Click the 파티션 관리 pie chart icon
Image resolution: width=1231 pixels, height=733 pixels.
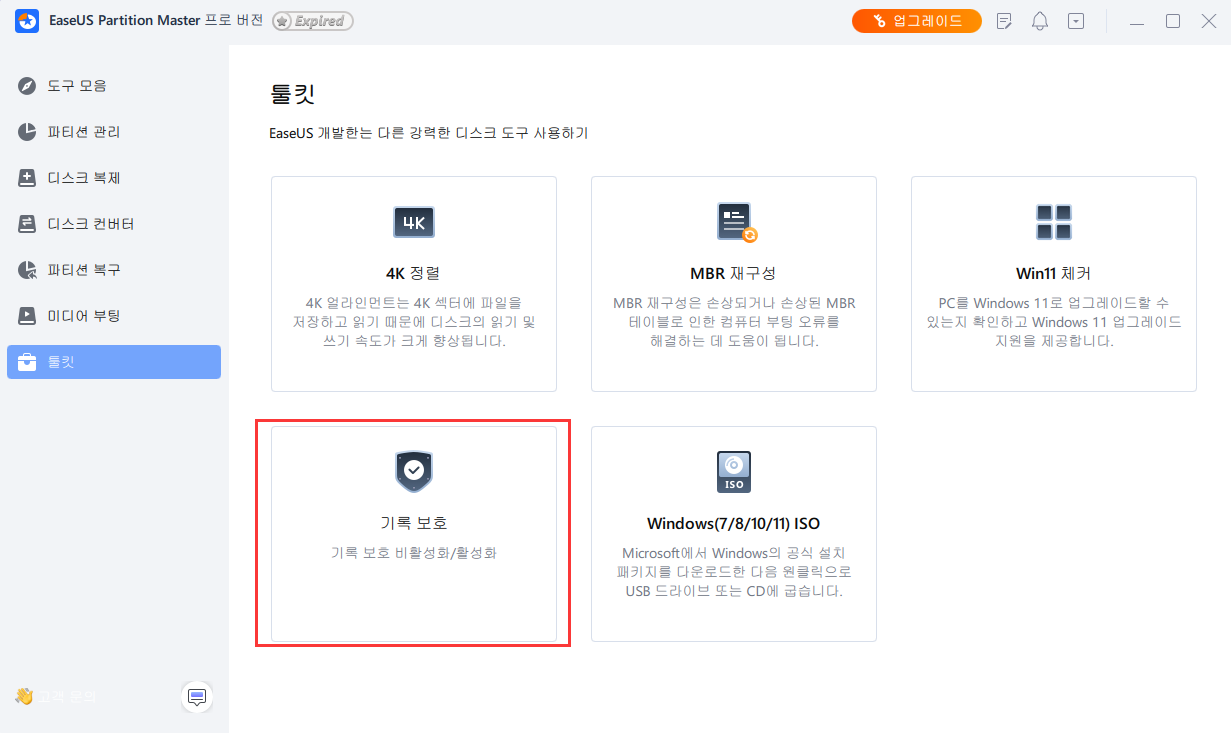(x=28, y=132)
